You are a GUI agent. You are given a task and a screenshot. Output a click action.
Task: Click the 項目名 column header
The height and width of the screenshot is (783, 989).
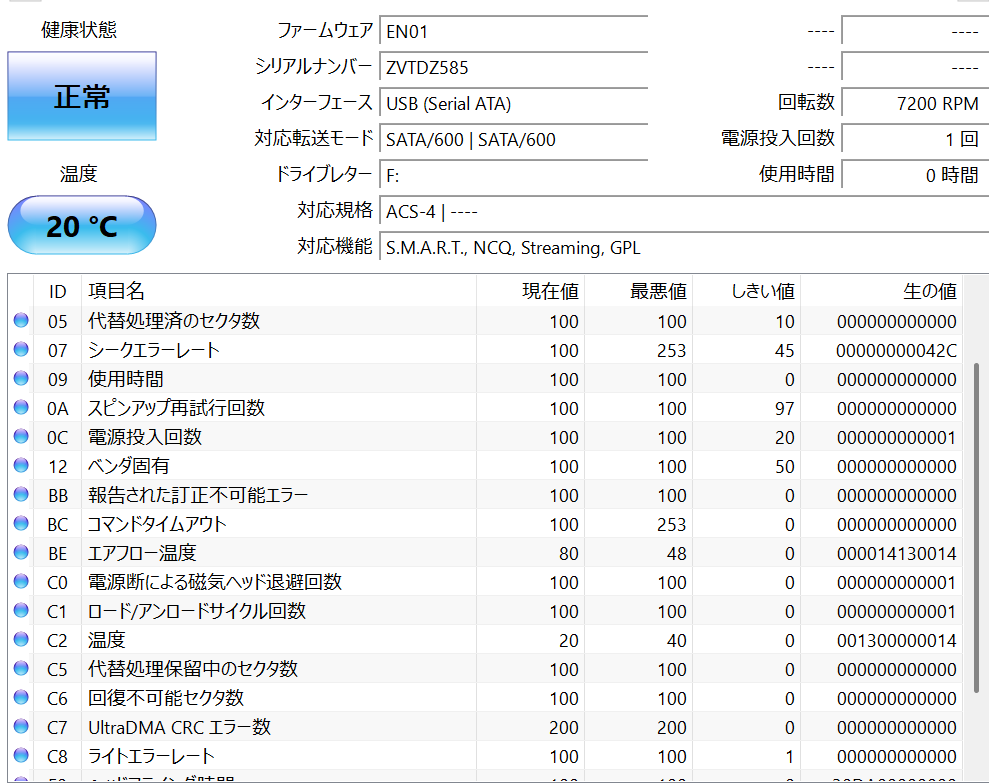click(279, 291)
